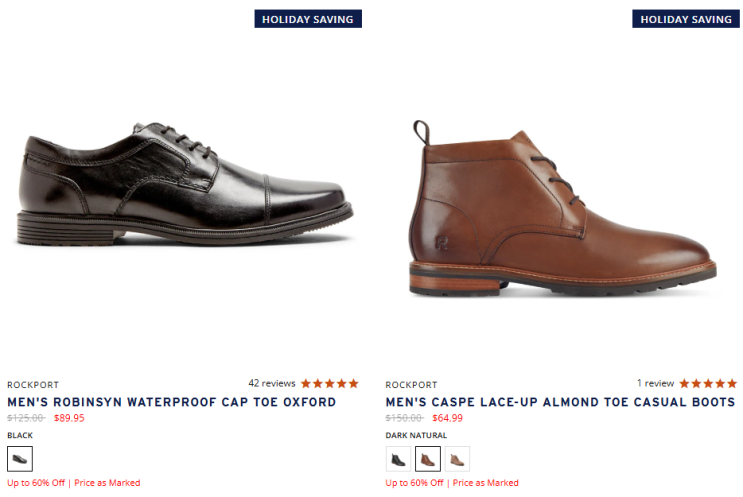
Task: Select the dark natural brown Caspe swatch
Action: [x=428, y=459]
